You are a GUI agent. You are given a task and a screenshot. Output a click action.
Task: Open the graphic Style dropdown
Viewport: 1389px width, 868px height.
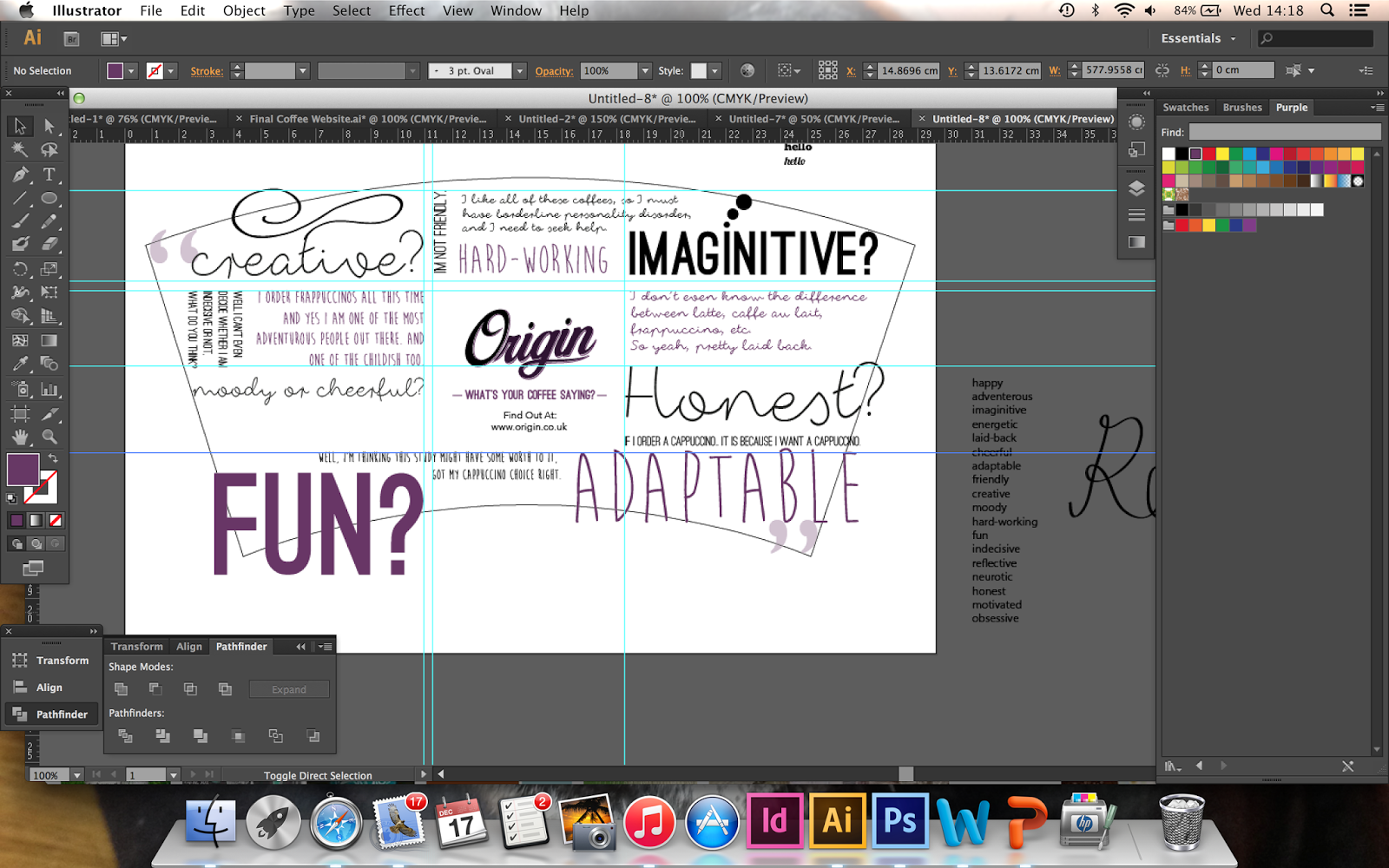tap(715, 71)
